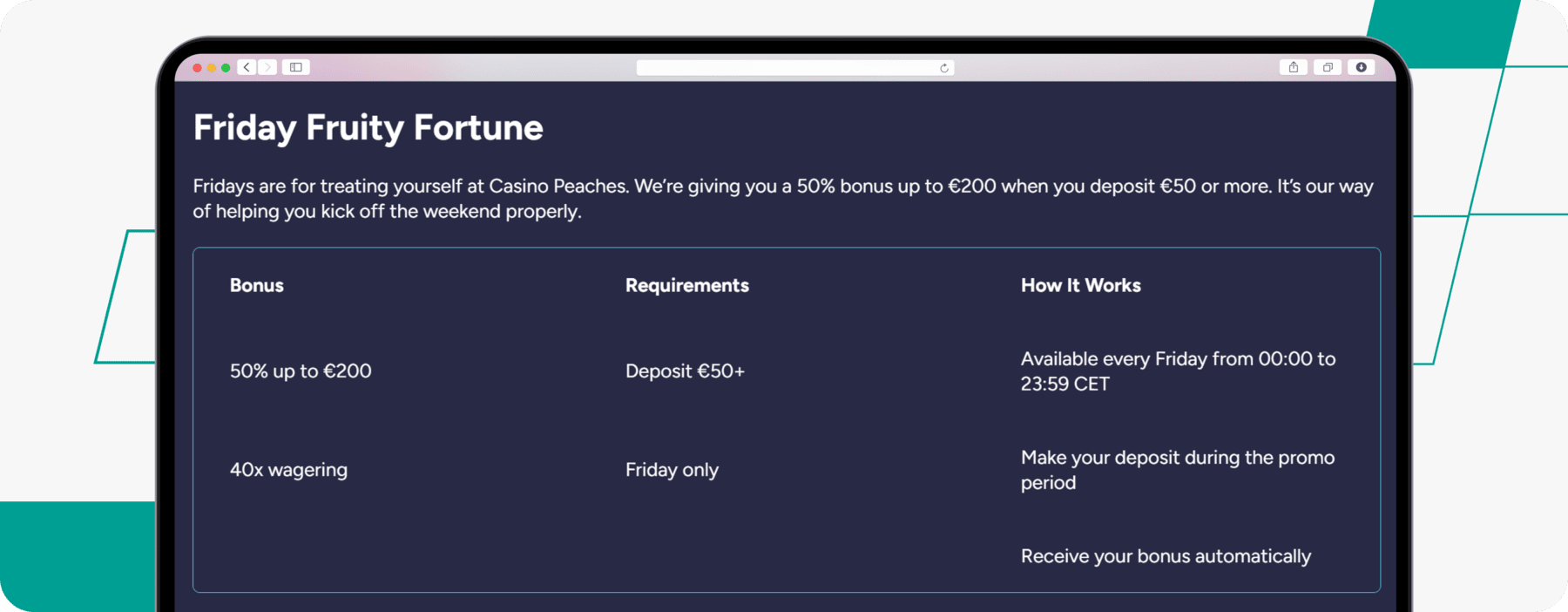1568x612 pixels.
Task: Toggle the browser sidebar icon
Action: [296, 67]
